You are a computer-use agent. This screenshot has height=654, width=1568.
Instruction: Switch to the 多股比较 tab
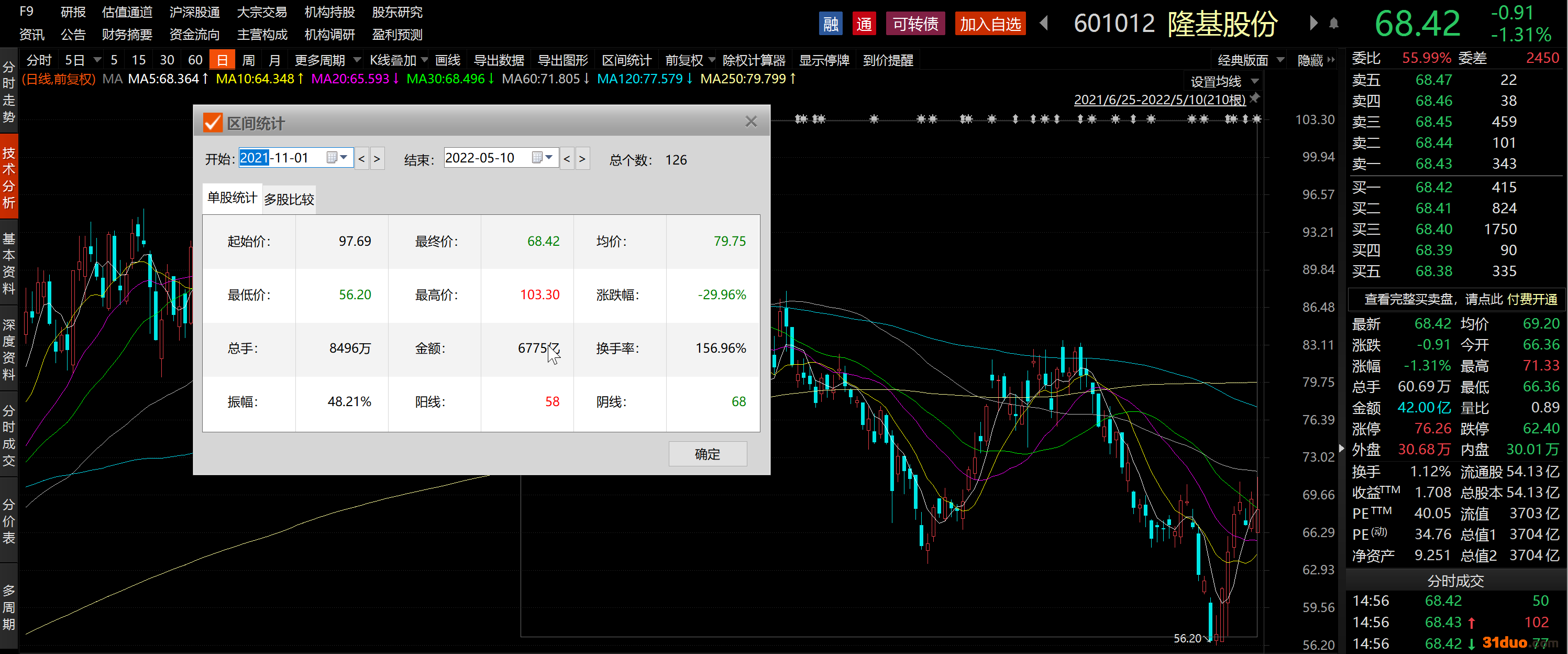click(289, 200)
